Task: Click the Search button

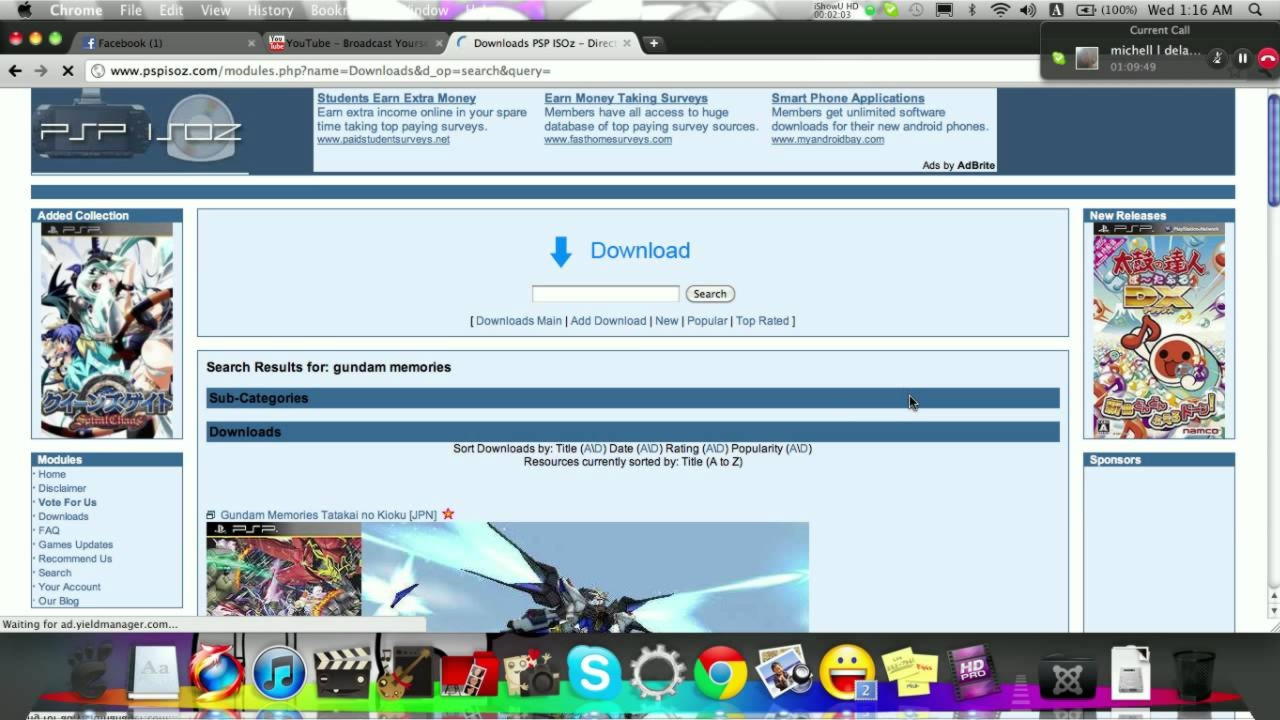Action: [x=710, y=294]
